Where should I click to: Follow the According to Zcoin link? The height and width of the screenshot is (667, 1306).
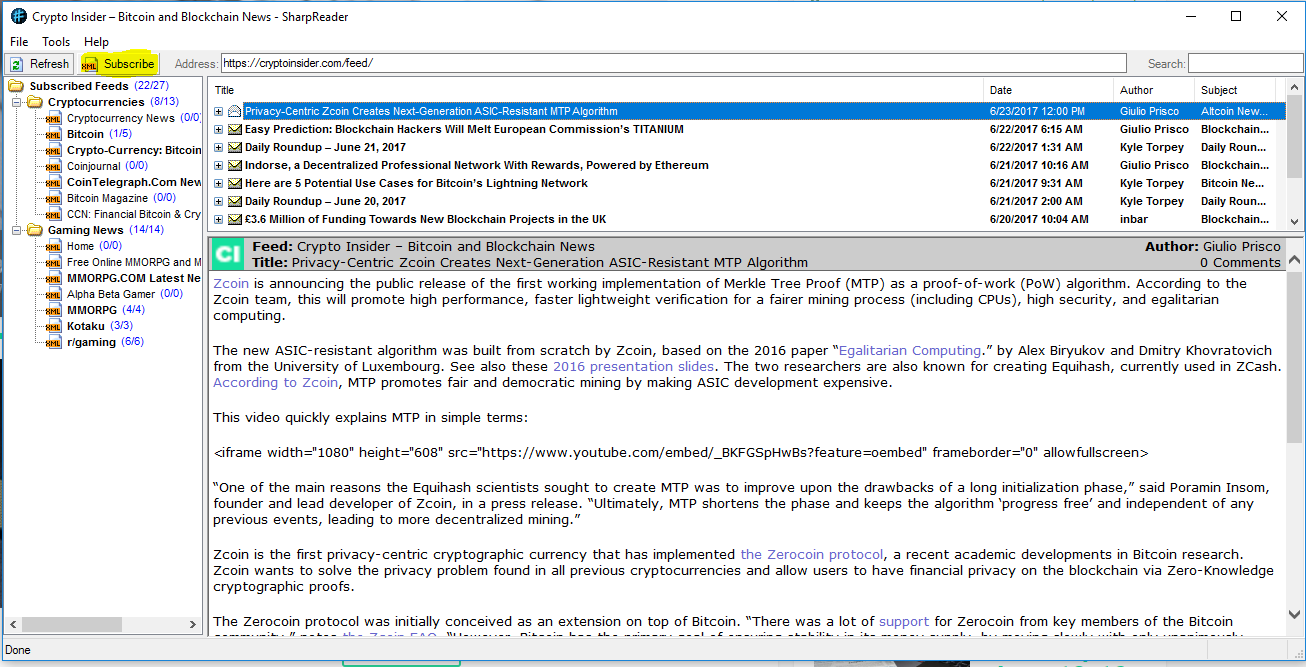click(x=276, y=382)
